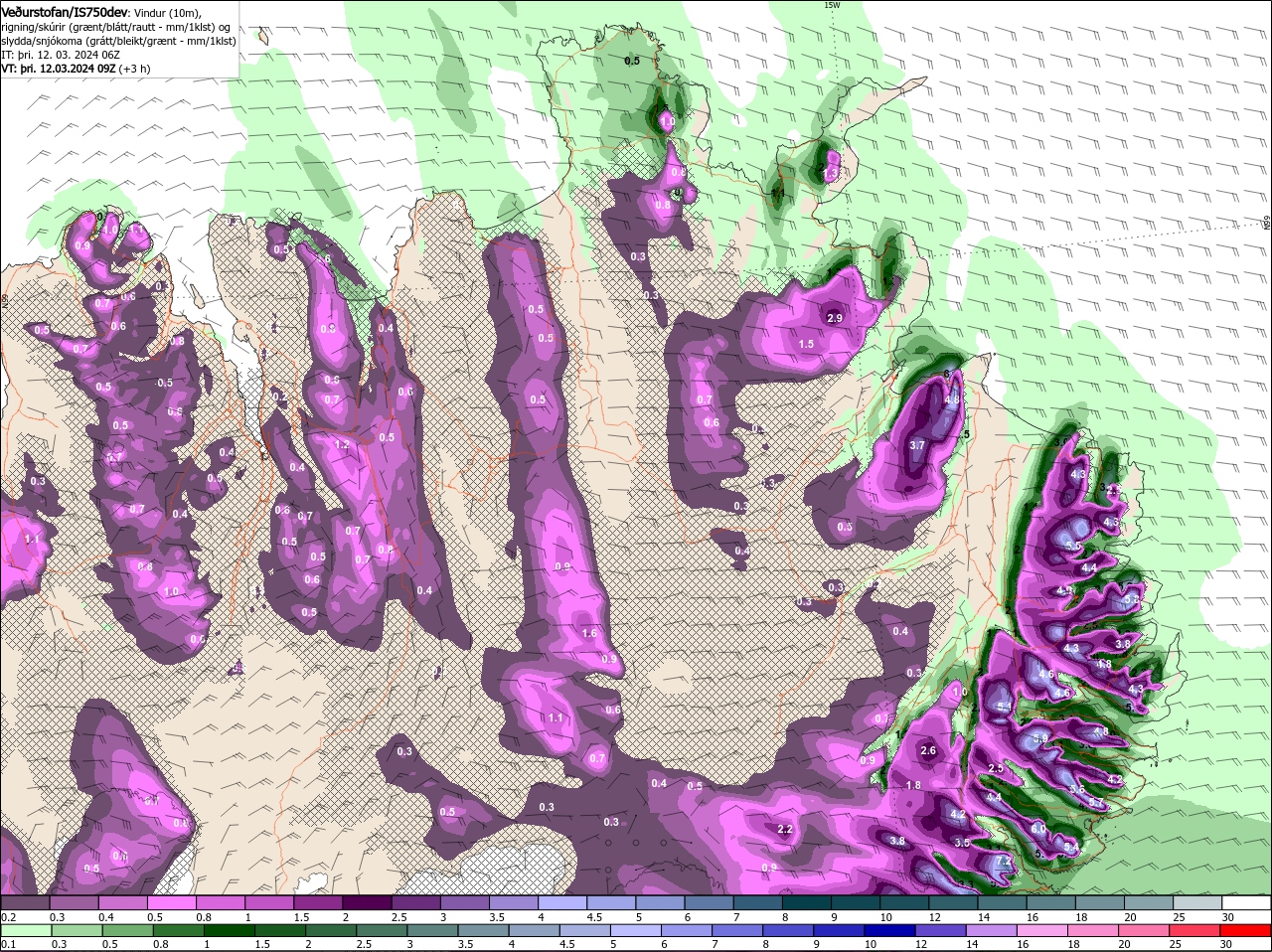
Task: Click the '0.2' label on snow scale
Action: tap(8, 916)
